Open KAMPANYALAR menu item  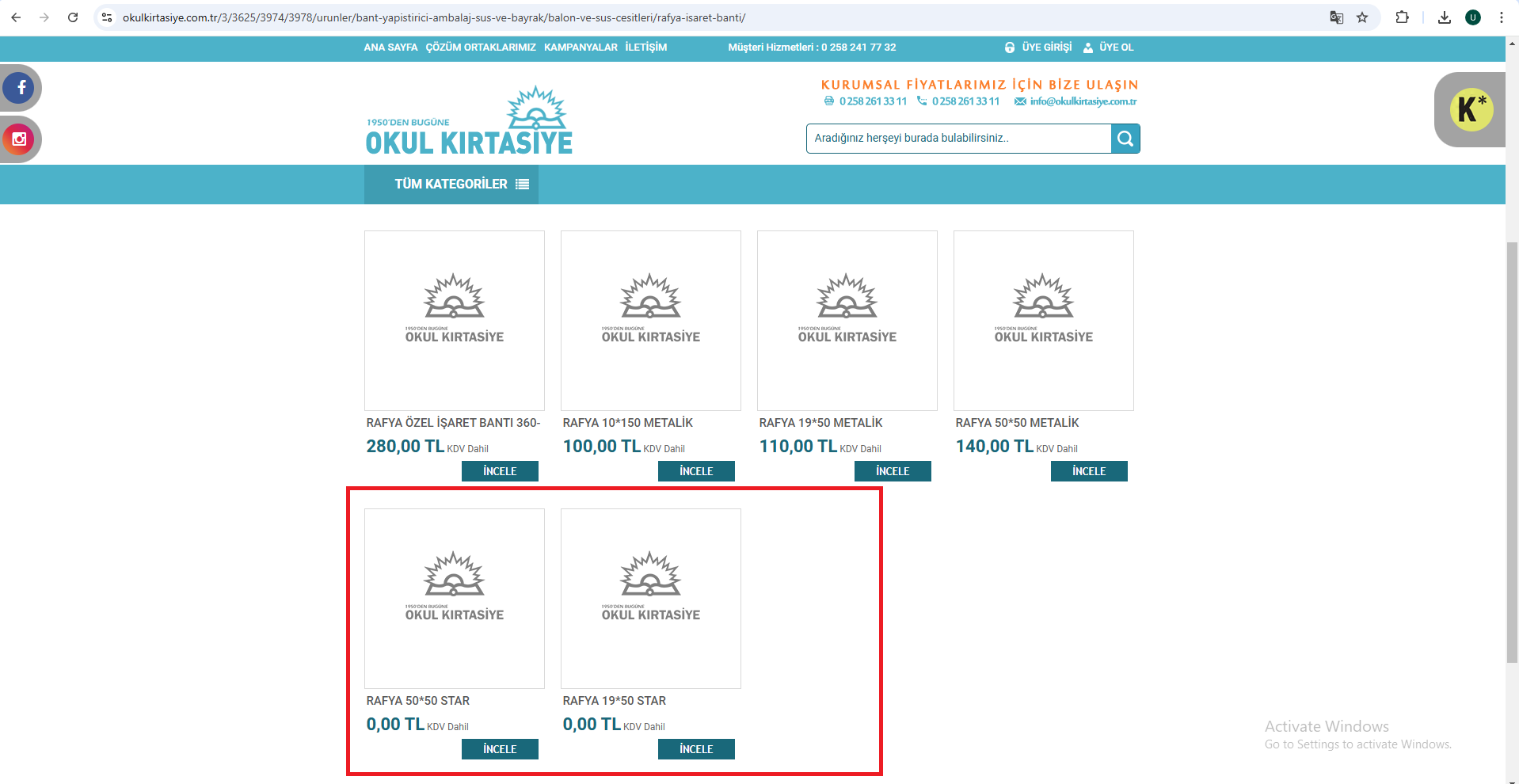tap(581, 48)
